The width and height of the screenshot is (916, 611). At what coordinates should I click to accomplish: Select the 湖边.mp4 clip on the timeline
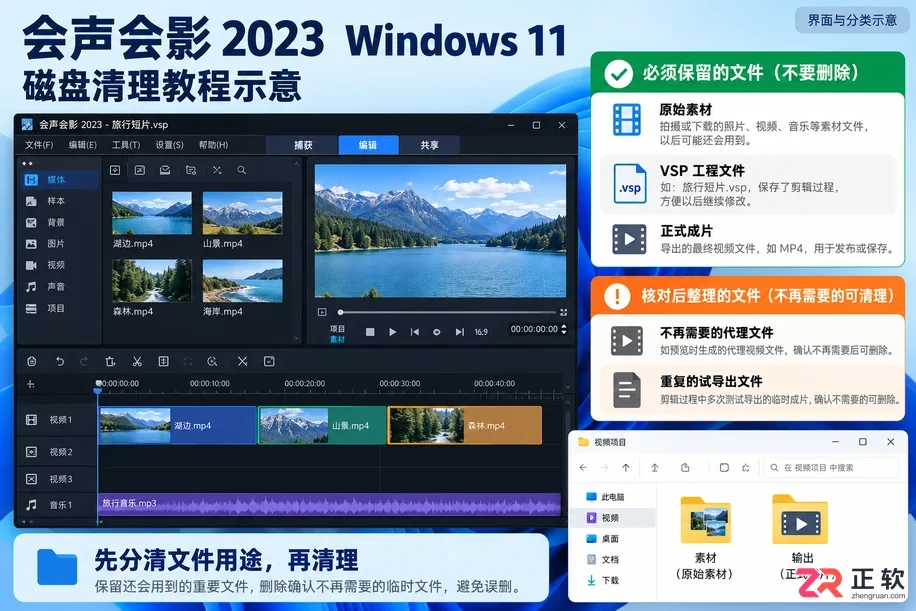coord(178,425)
